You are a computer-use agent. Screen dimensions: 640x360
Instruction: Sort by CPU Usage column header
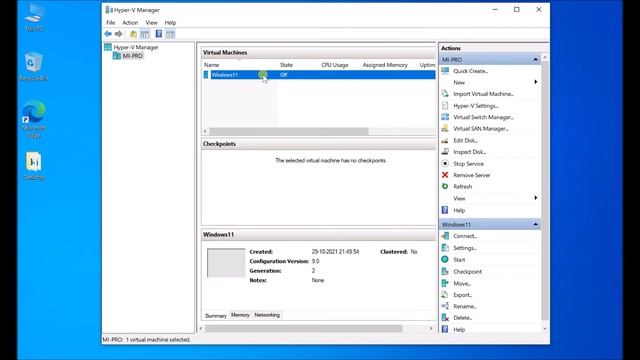(x=335, y=65)
